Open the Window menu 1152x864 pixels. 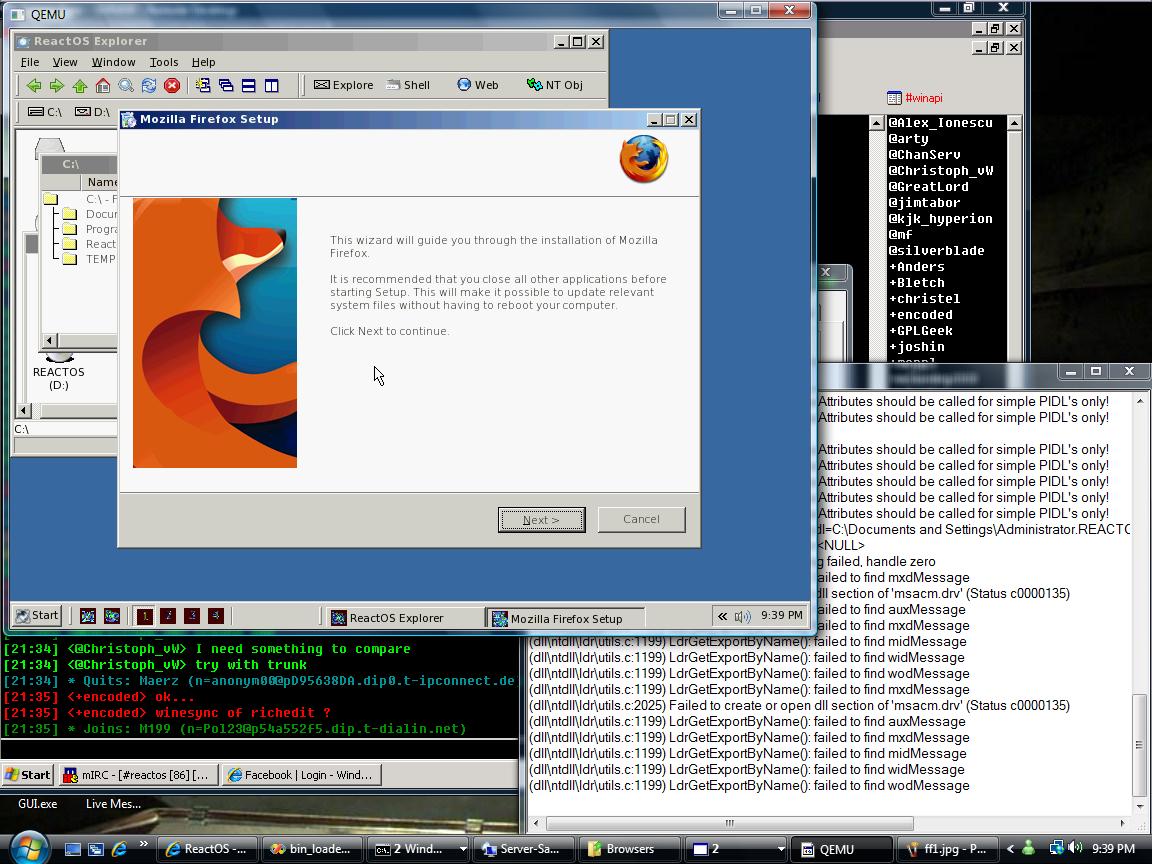pyautogui.click(x=113, y=62)
